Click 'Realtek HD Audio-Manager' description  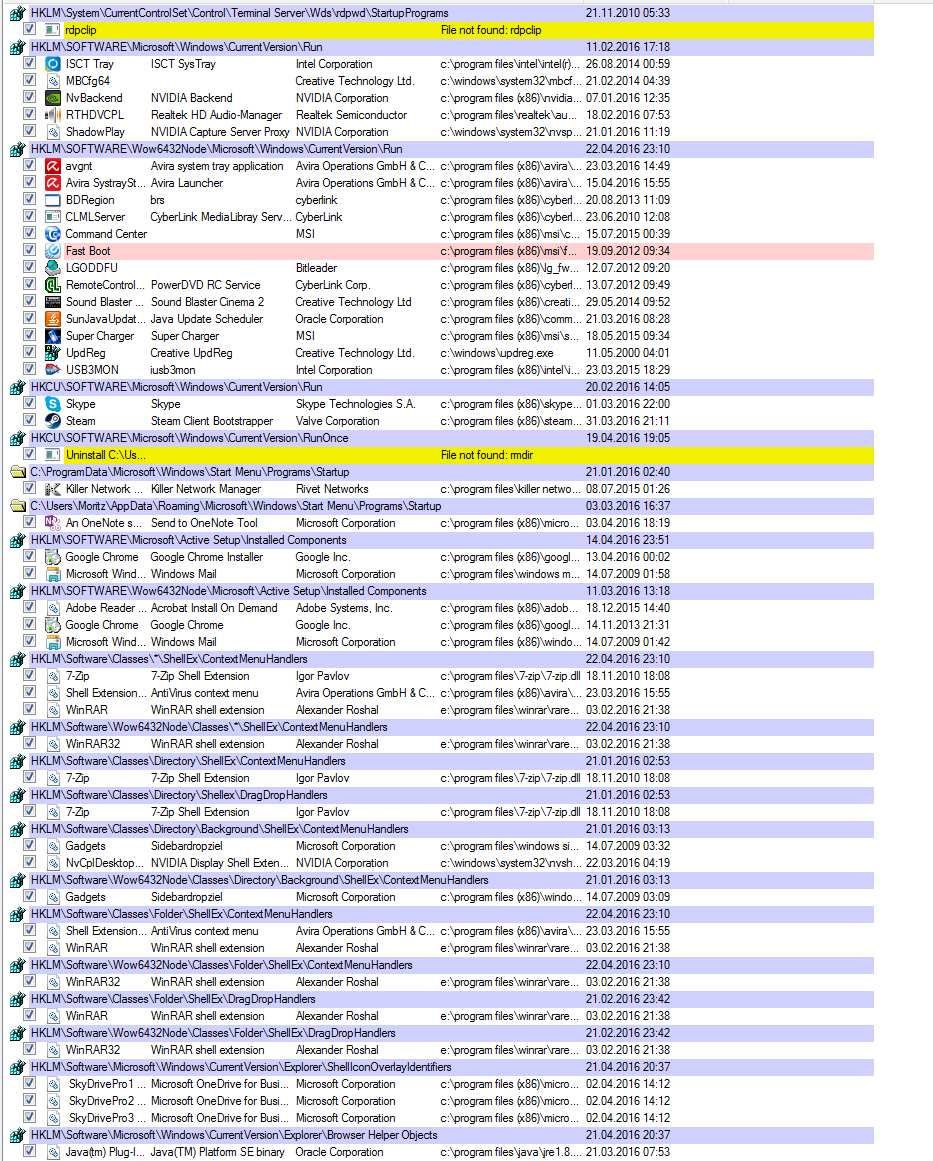click(x=216, y=116)
